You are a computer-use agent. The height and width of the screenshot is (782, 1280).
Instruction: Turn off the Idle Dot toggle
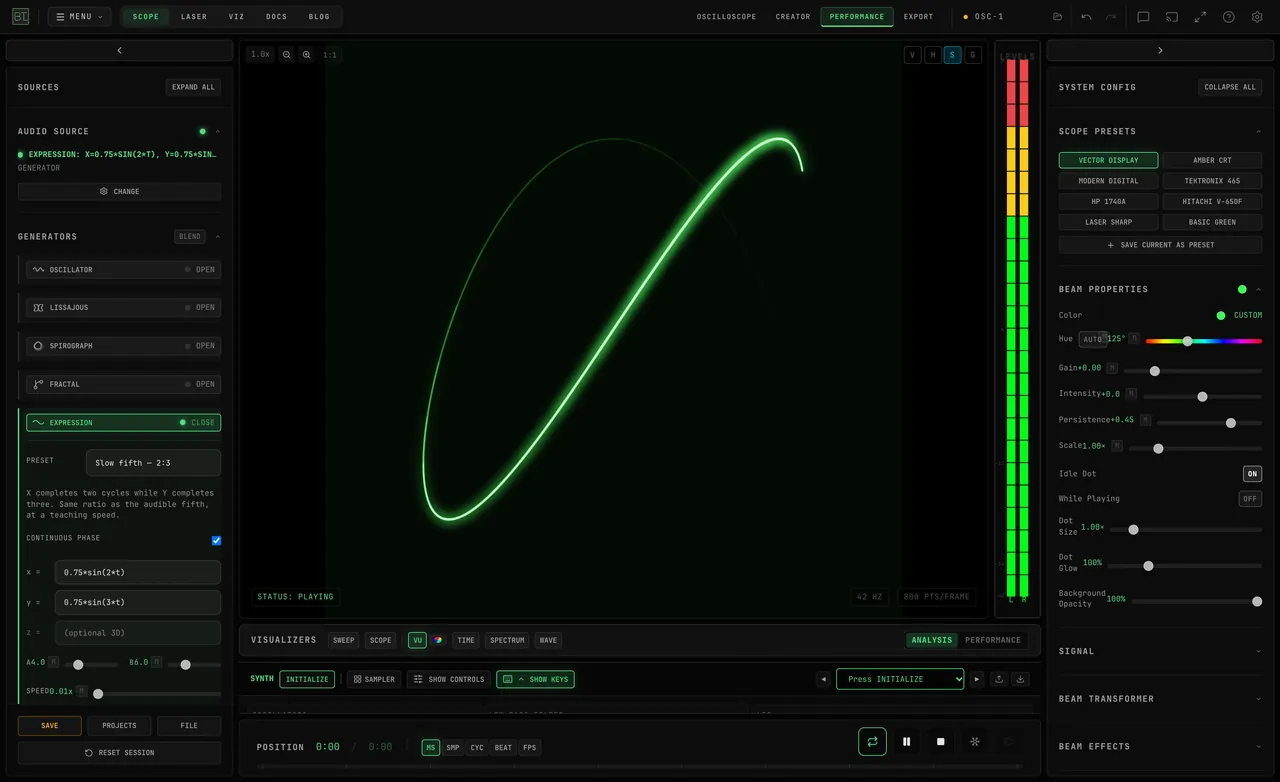point(1252,474)
